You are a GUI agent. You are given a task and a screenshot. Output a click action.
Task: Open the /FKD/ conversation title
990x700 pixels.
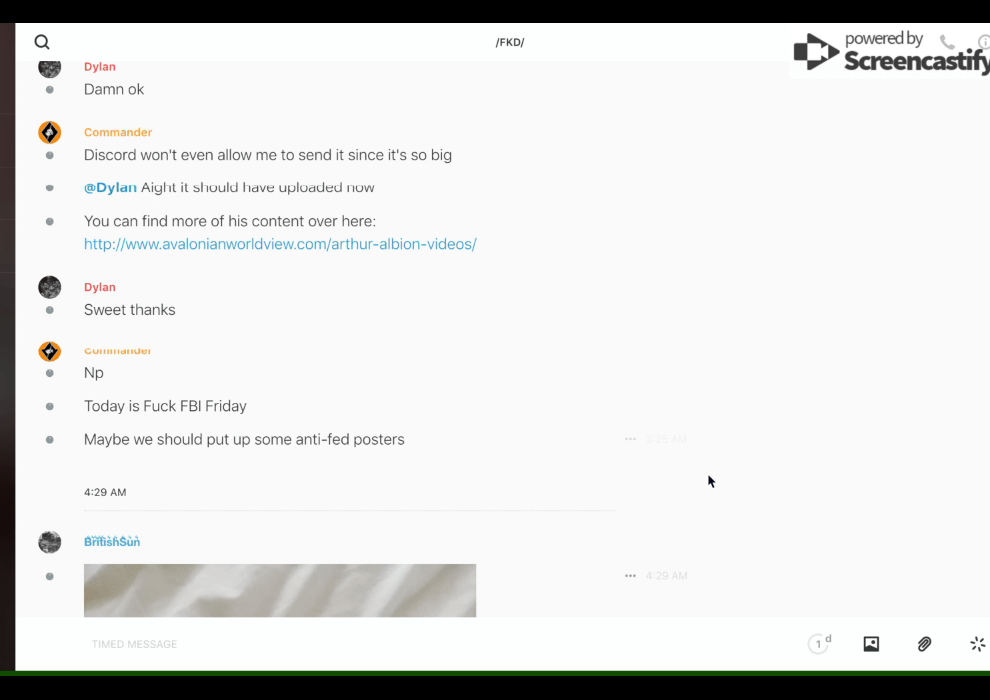pos(510,42)
